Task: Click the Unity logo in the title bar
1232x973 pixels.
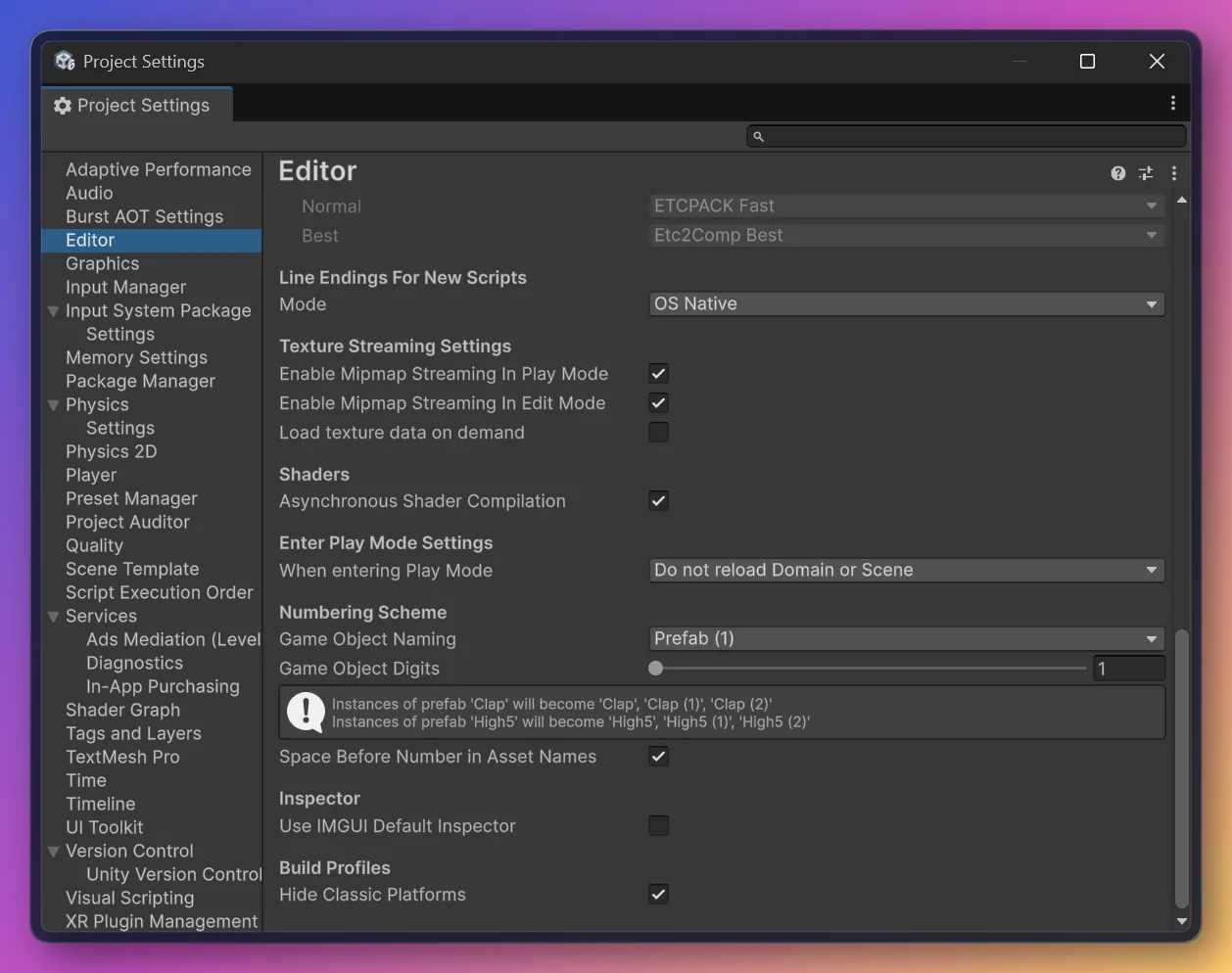Action: click(x=65, y=61)
